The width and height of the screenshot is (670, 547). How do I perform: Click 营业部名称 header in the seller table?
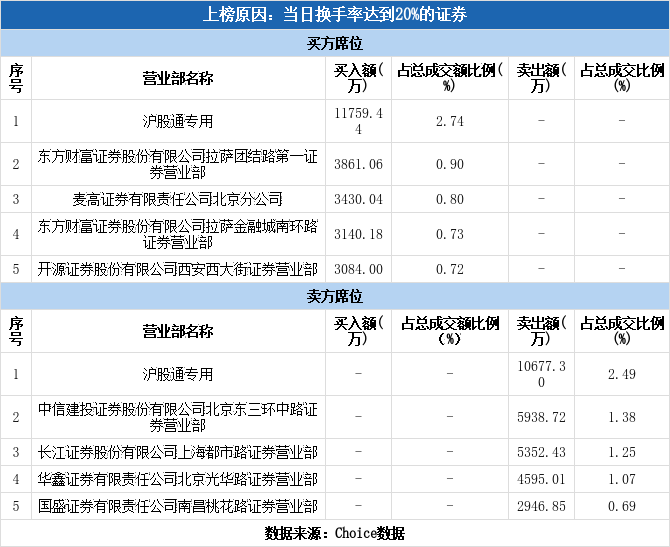coord(178,331)
